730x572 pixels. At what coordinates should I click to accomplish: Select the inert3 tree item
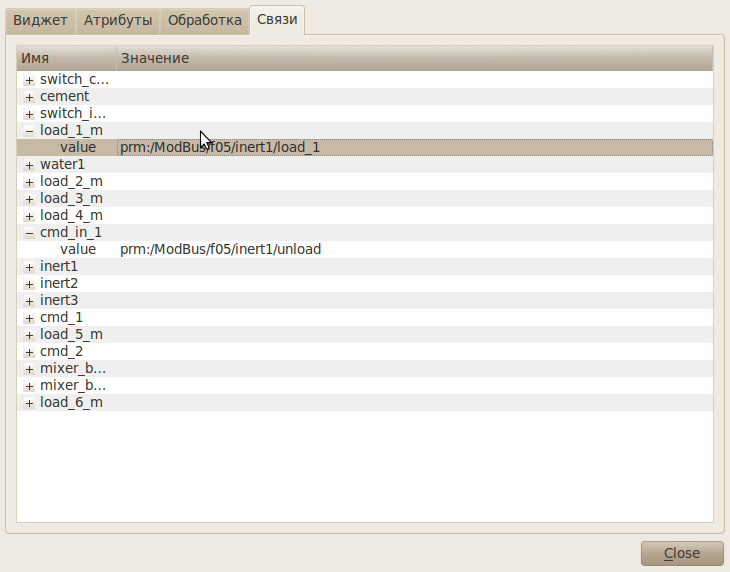click(x=59, y=300)
